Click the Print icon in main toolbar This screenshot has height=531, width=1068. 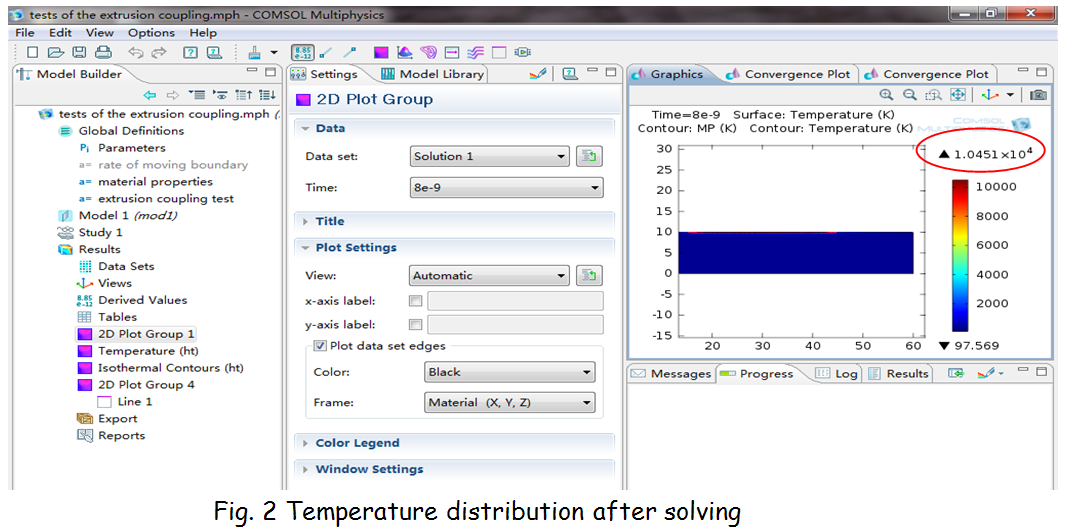point(103,53)
